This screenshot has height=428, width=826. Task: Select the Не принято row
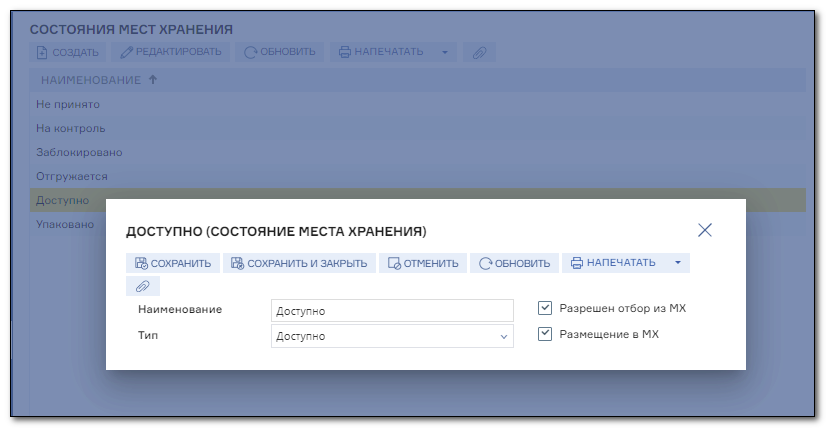[x=417, y=104]
